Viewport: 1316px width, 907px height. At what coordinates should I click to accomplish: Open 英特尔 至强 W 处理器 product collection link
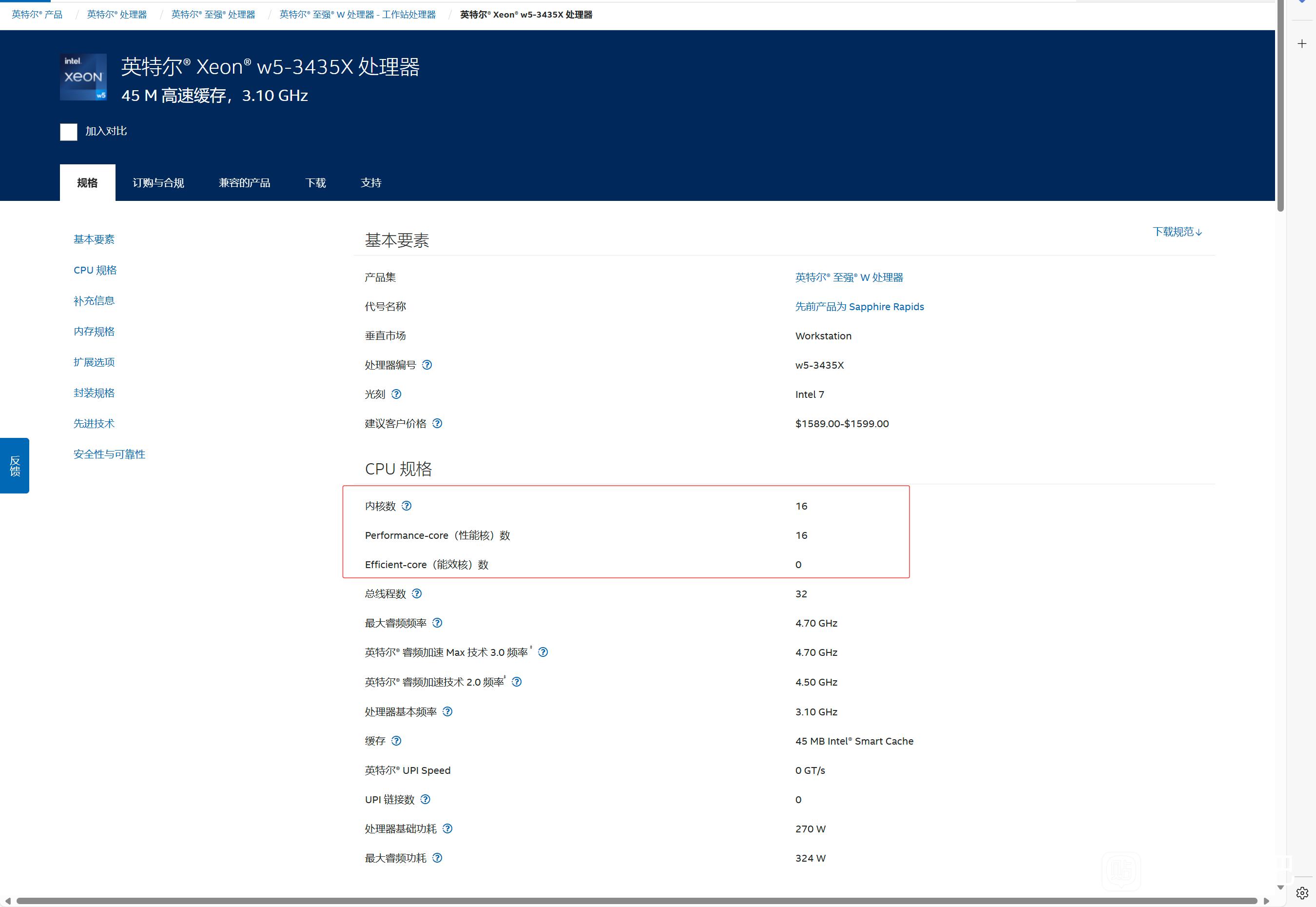pos(849,277)
